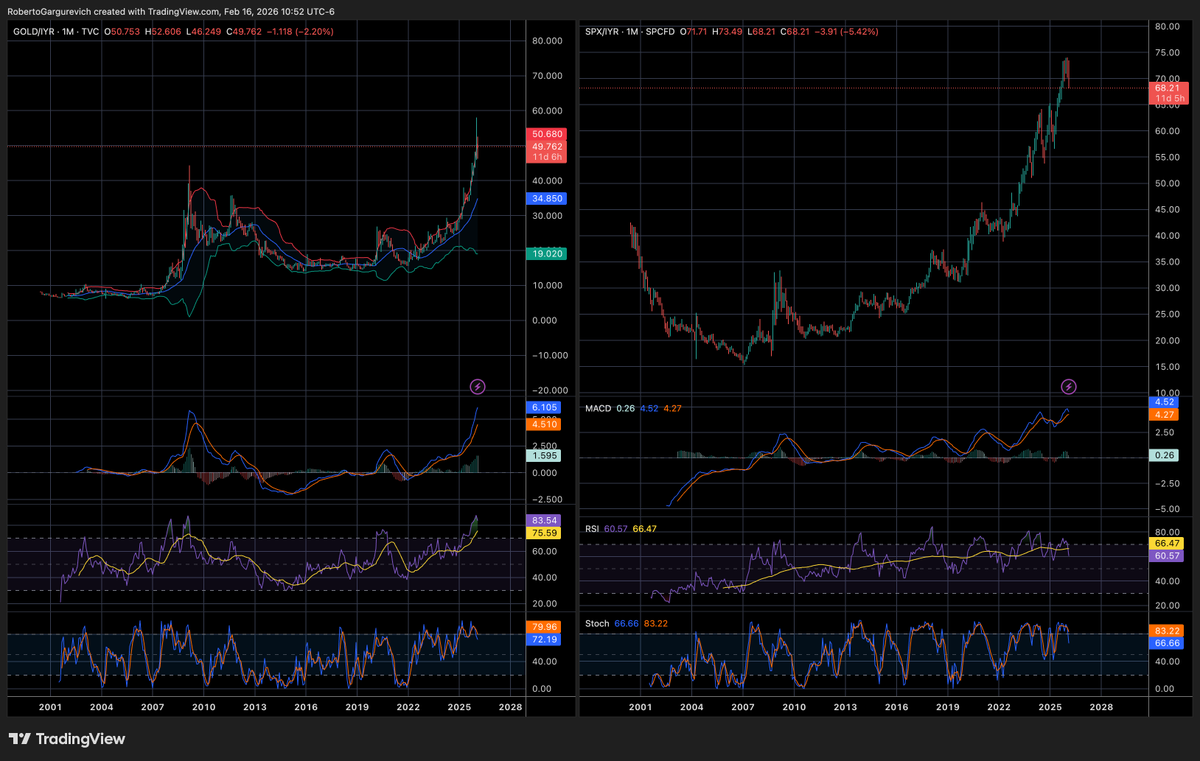This screenshot has height=761, width=1200.
Task: Click the 75.00 price axis label on SPX/IYR
Action: click(1167, 52)
